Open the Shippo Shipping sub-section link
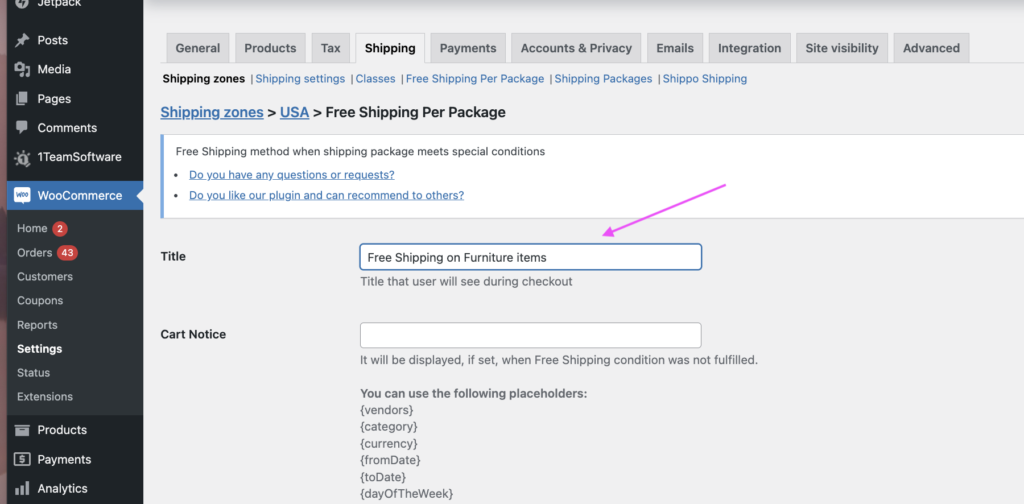Image resolution: width=1024 pixels, height=504 pixels. pyautogui.click(x=704, y=79)
